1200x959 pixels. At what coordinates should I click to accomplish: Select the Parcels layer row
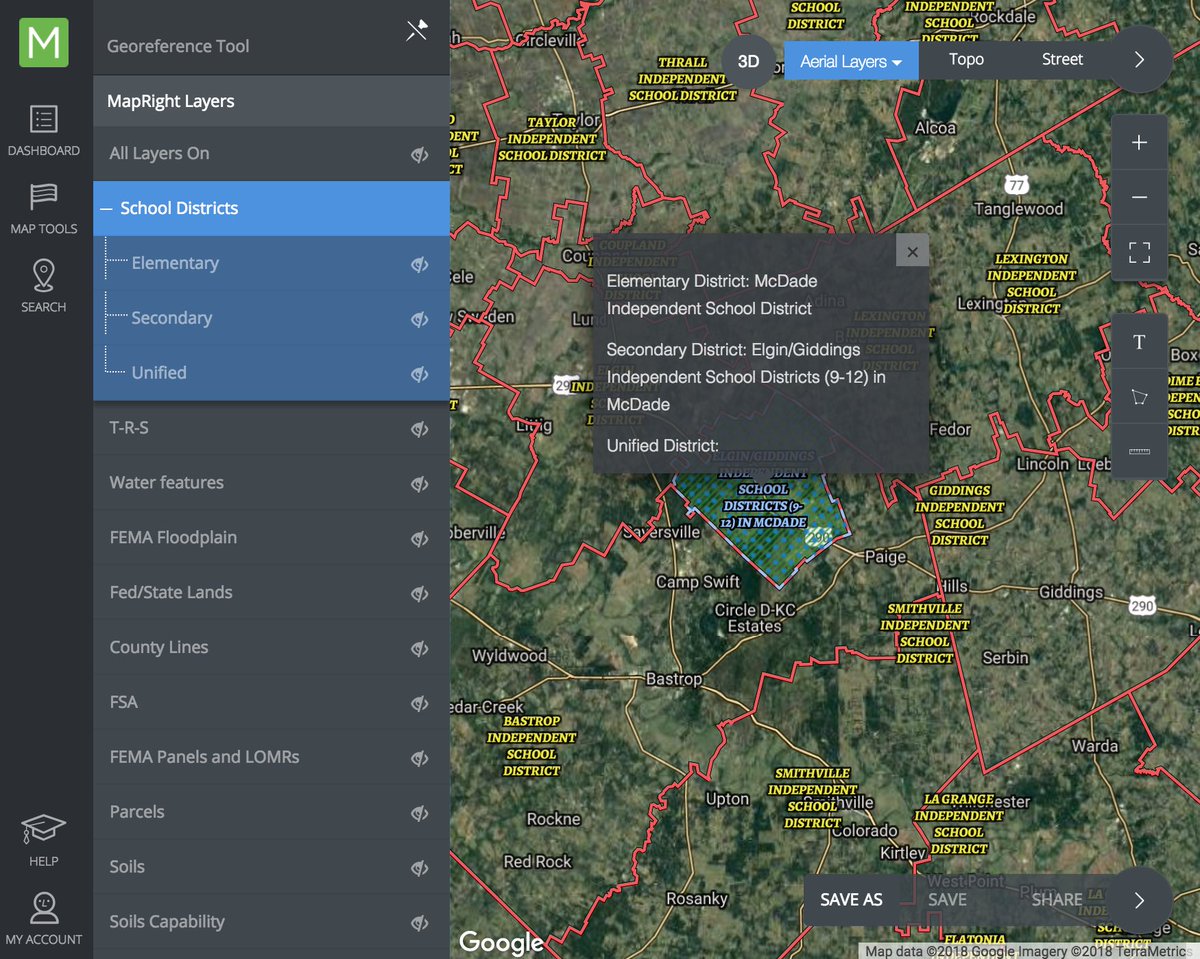[271, 813]
